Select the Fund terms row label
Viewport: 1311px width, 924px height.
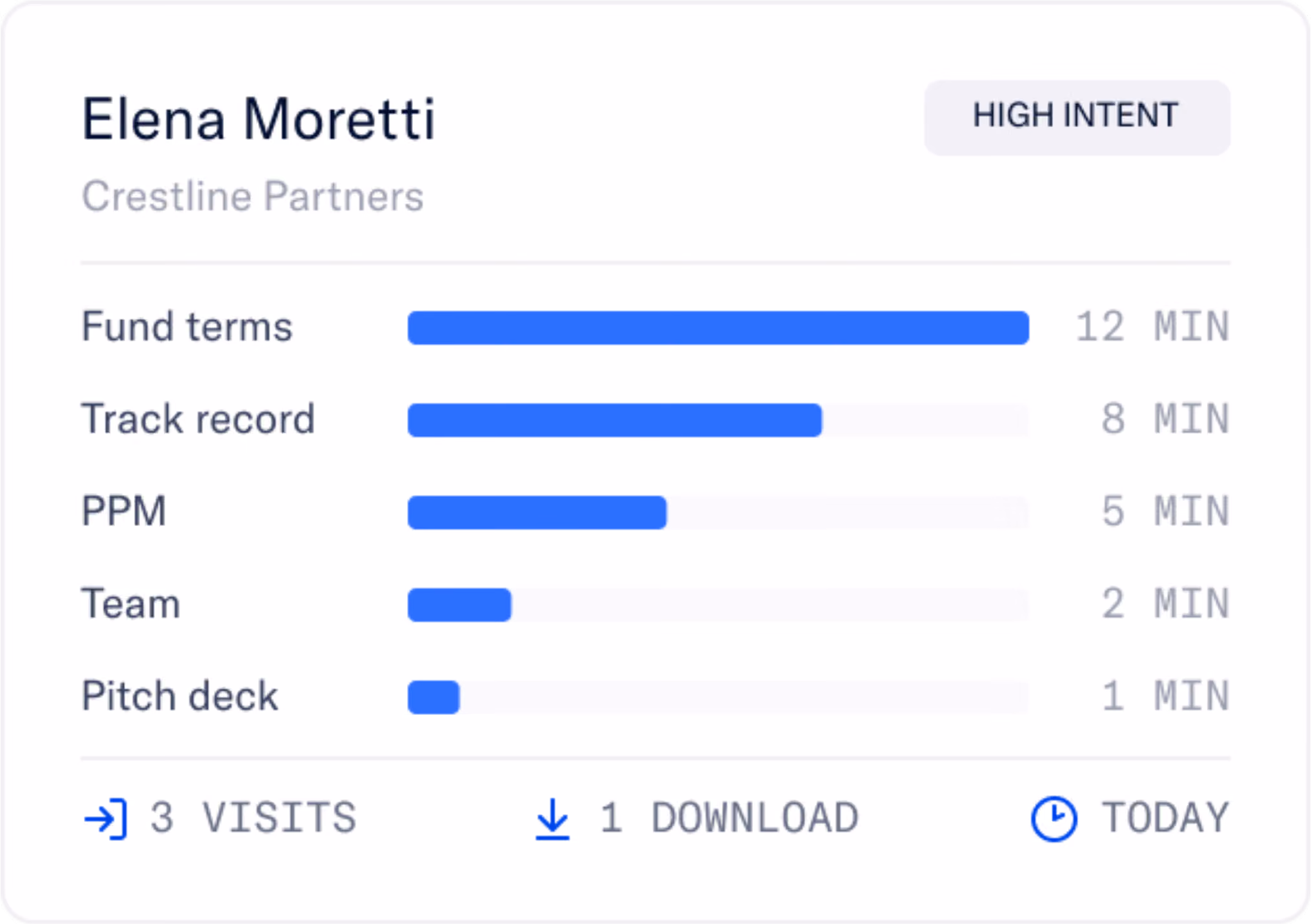point(187,326)
